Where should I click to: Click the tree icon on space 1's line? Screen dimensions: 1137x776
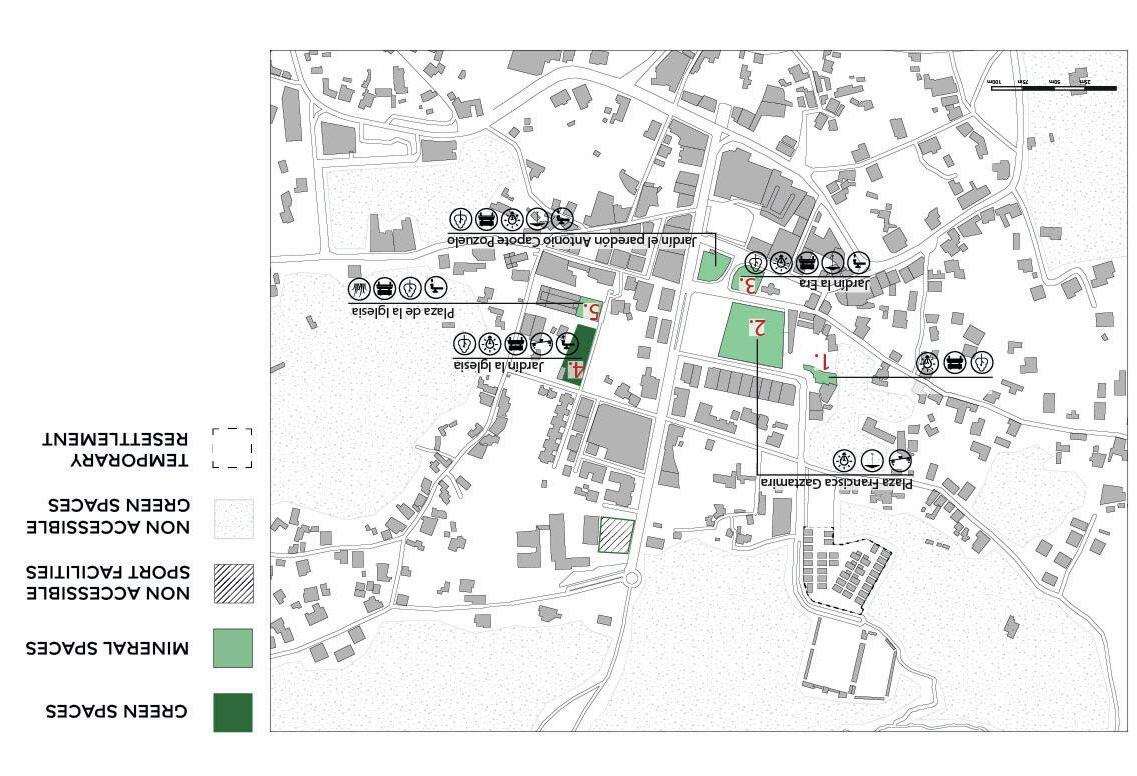[983, 363]
